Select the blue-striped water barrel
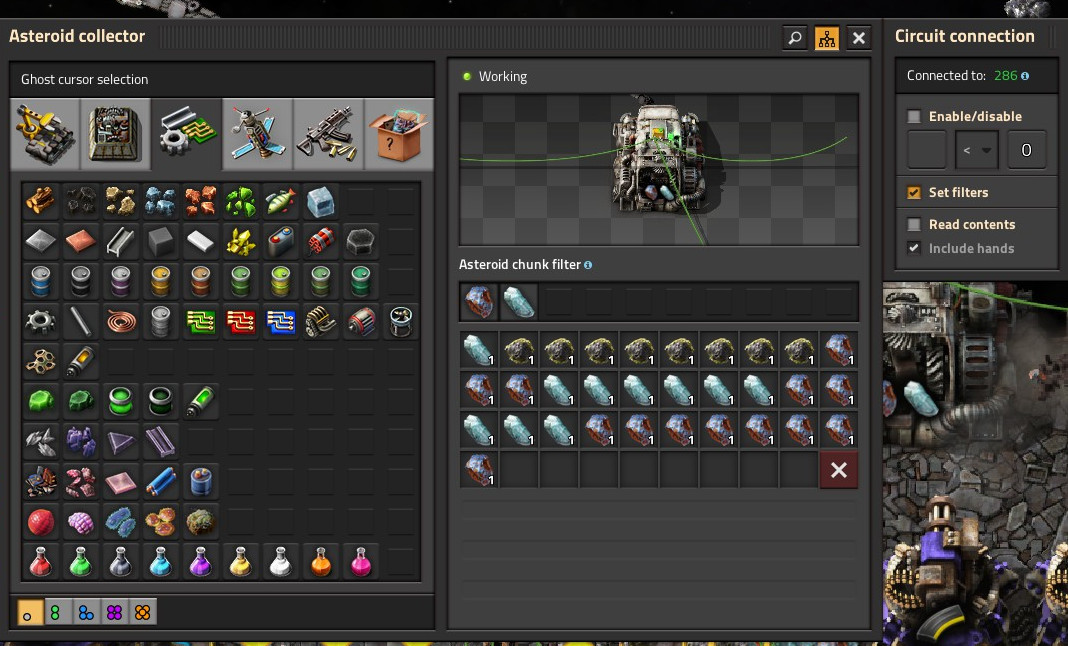 pos(41,281)
